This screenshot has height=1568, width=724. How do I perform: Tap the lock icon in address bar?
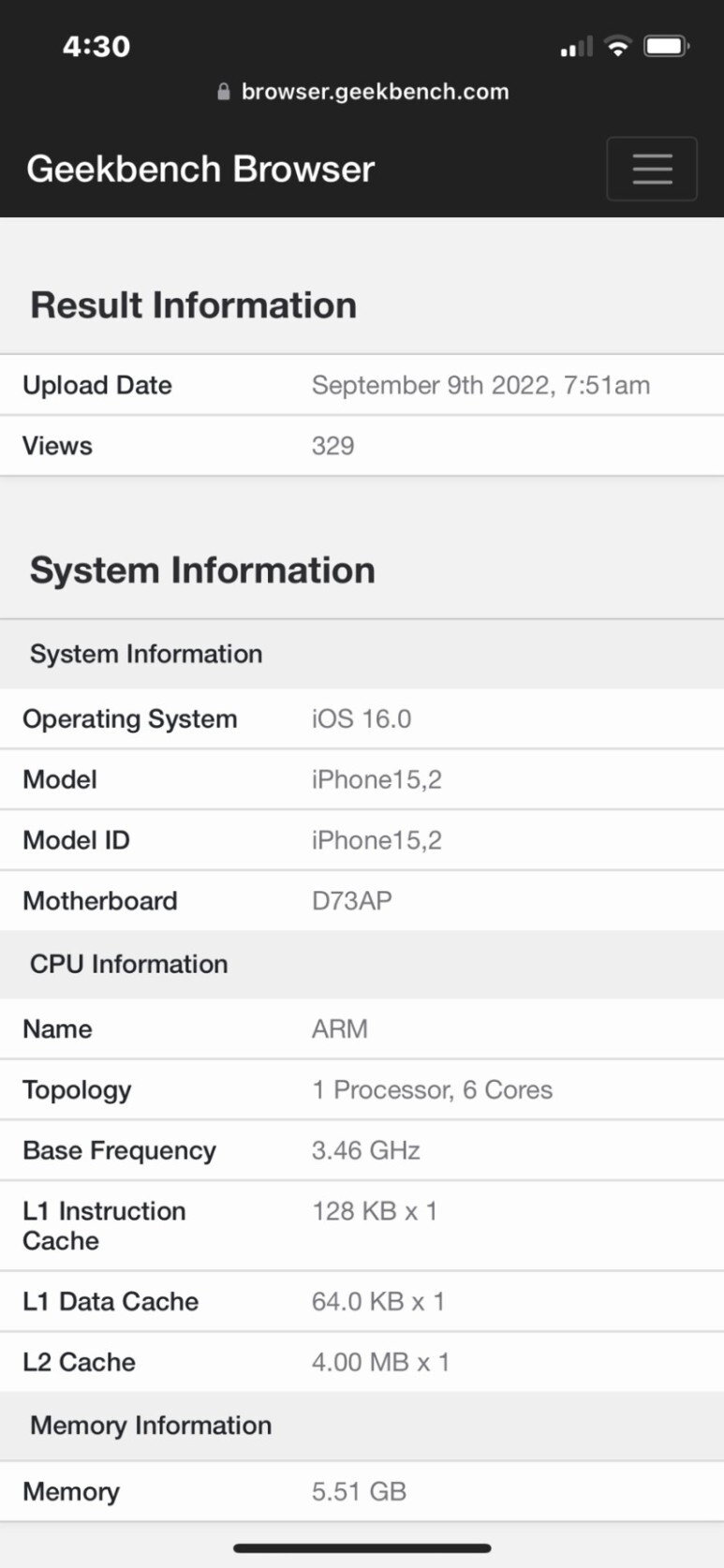(x=223, y=92)
